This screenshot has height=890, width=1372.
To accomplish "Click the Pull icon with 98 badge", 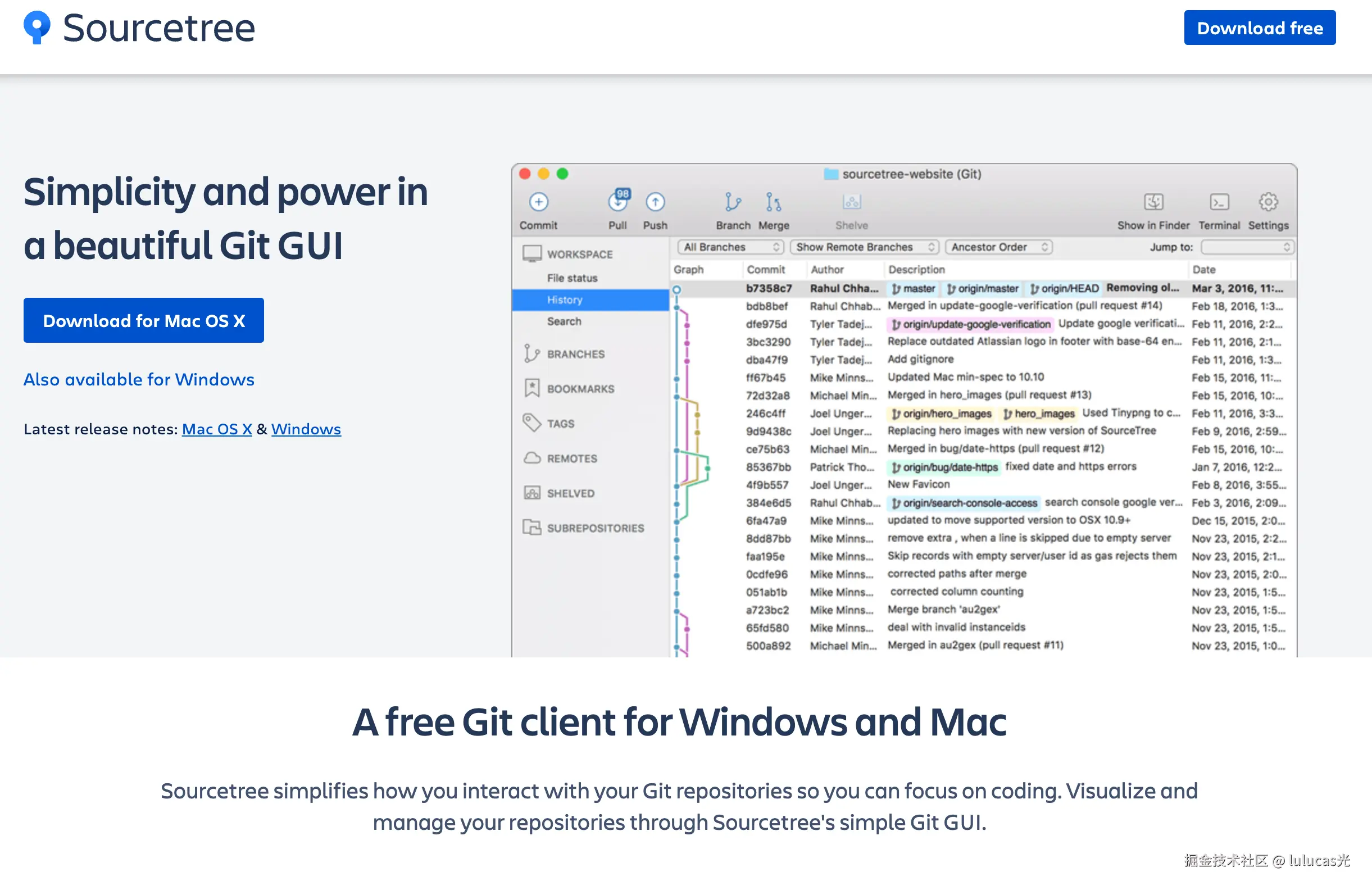I will click(x=618, y=202).
